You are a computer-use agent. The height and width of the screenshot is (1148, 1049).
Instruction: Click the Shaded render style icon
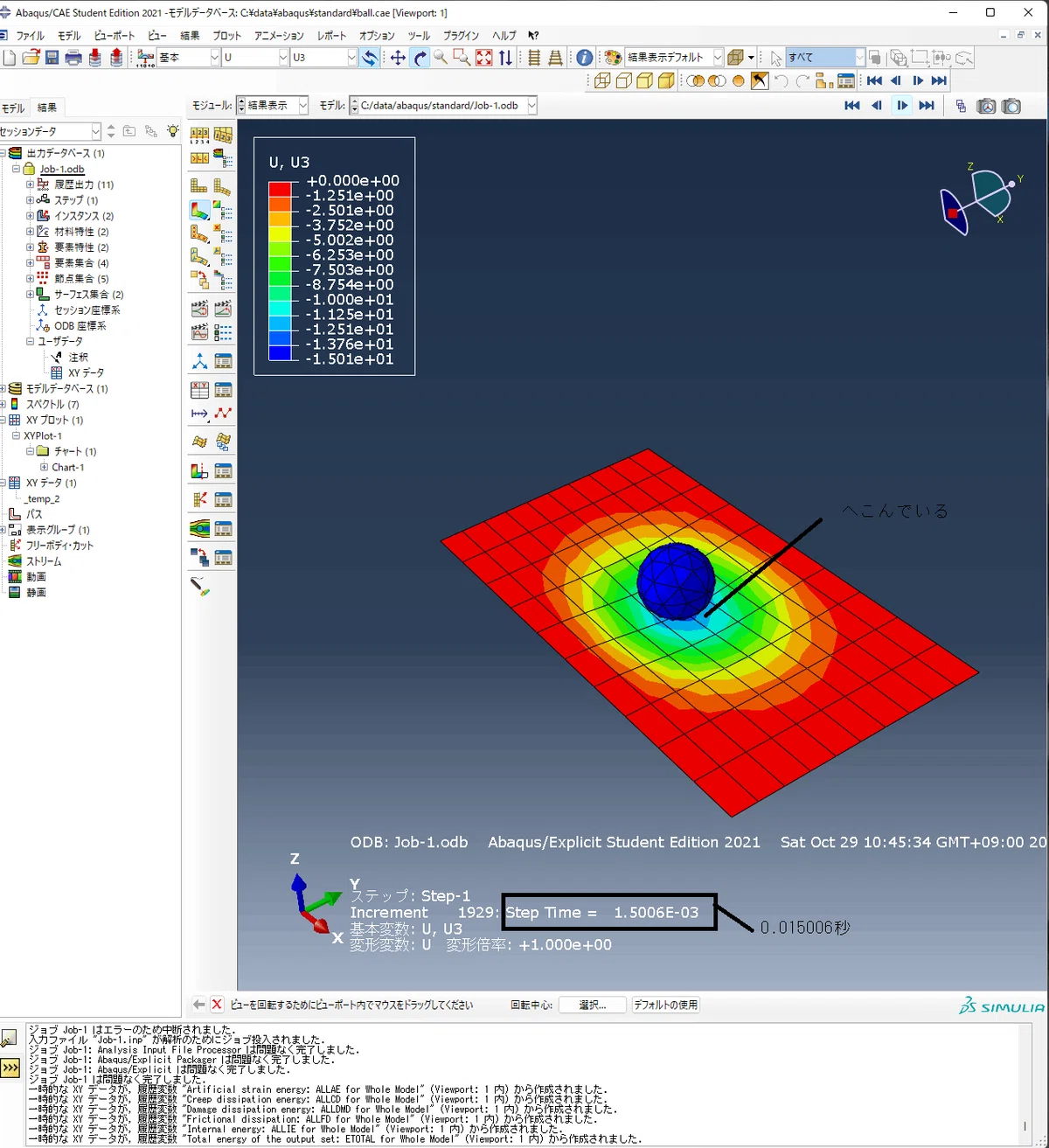(x=666, y=81)
